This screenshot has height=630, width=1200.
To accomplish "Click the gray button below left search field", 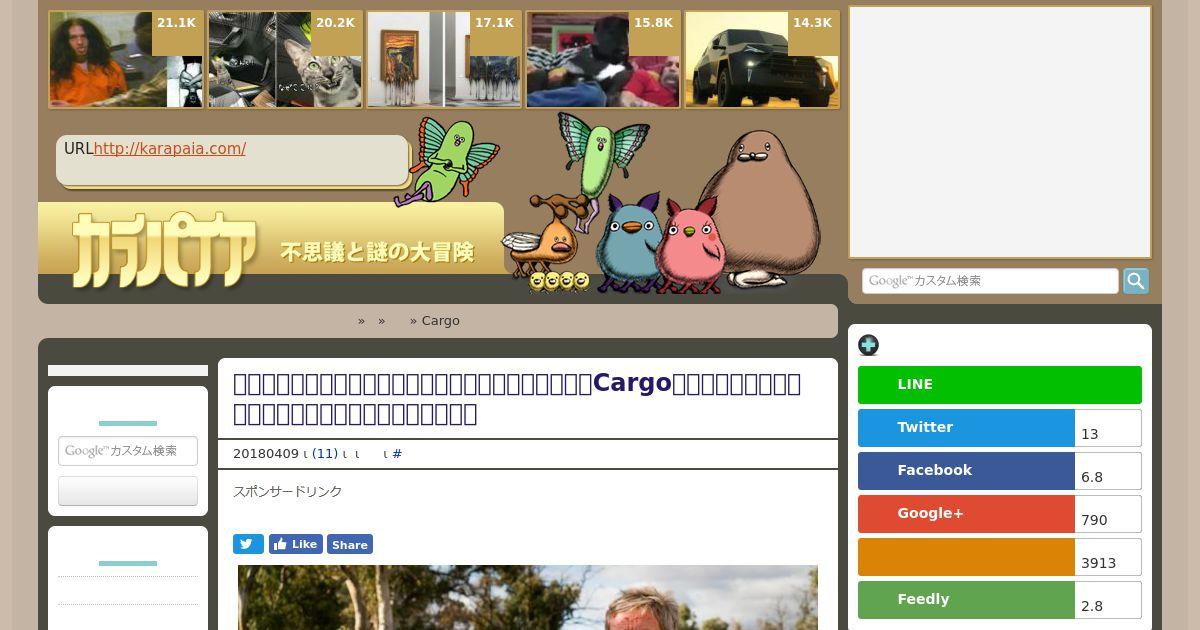I will tap(128, 491).
